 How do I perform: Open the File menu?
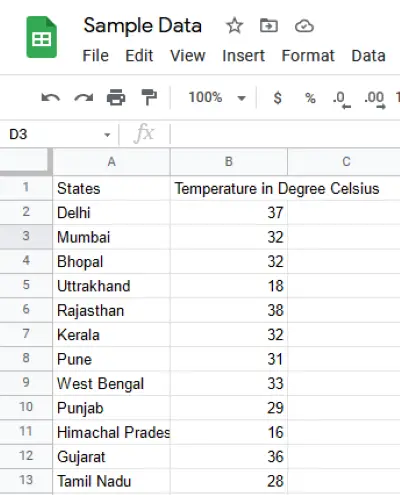[96, 56]
